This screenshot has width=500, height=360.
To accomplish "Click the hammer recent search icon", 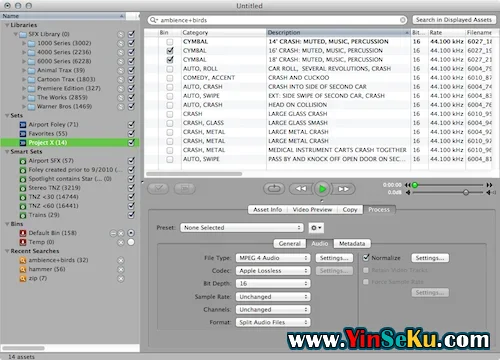I will point(23,269).
